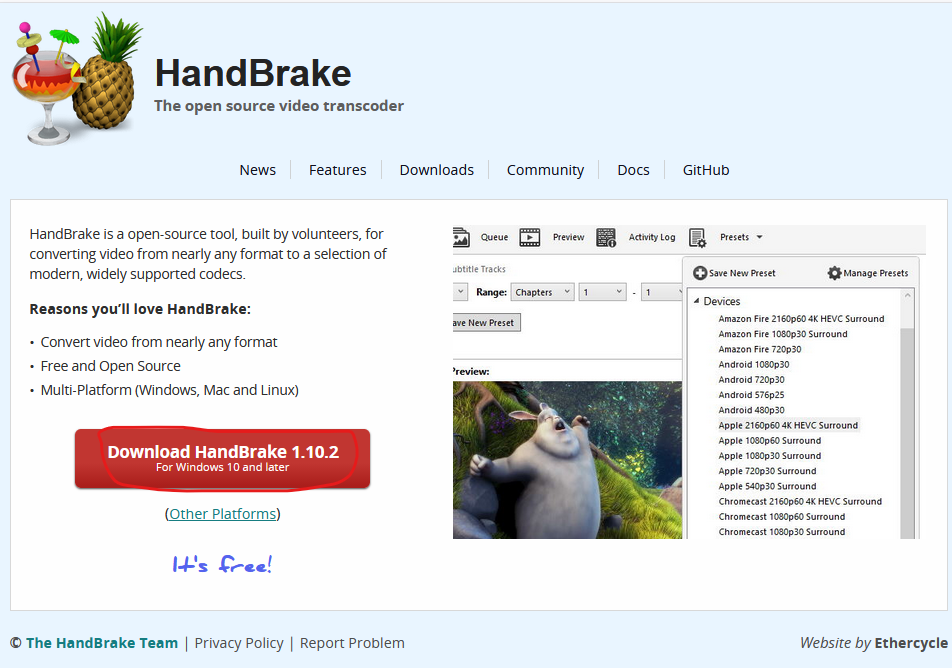
Task: Open the Privacy Policy link
Action: coord(239,643)
